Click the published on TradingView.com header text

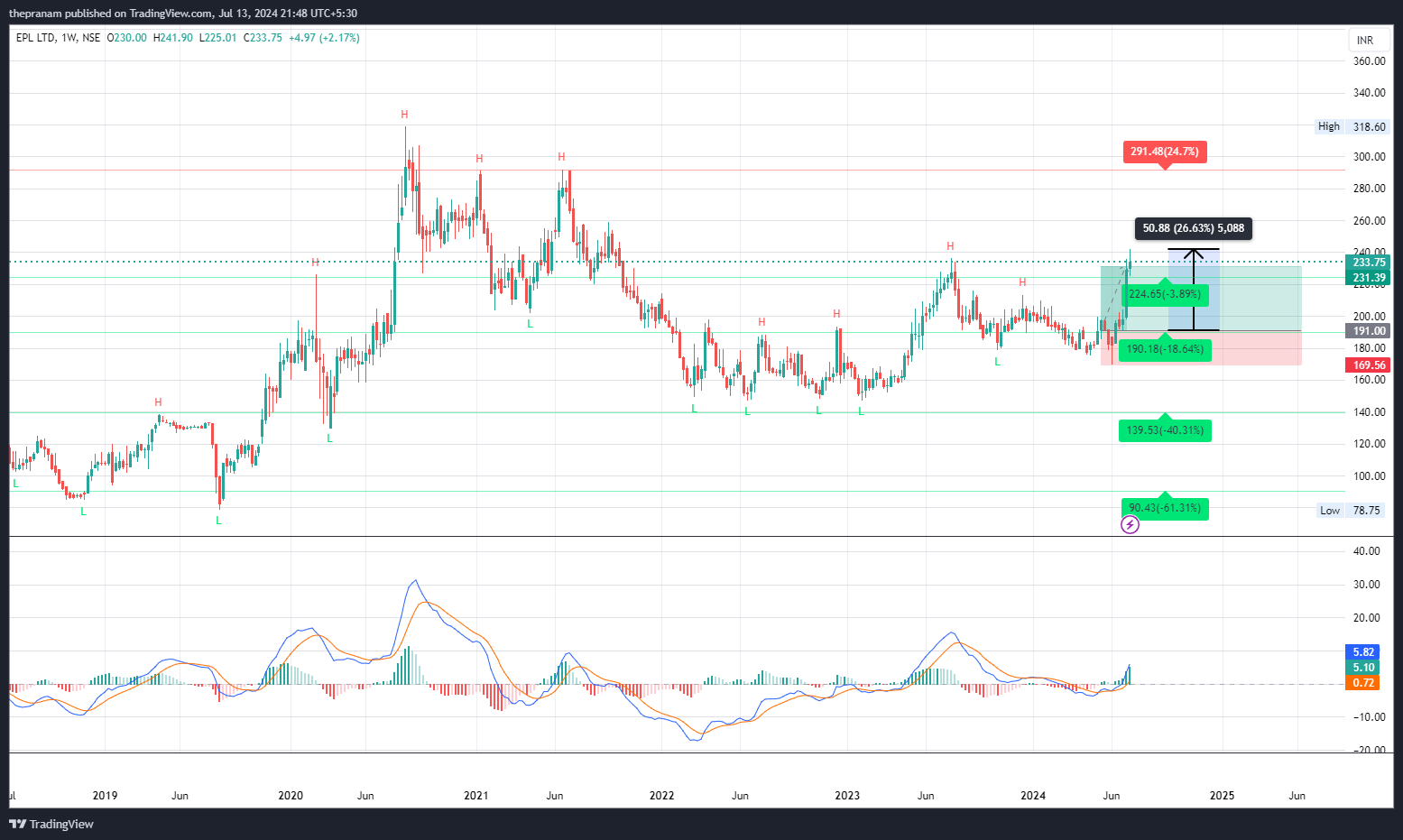point(138,14)
